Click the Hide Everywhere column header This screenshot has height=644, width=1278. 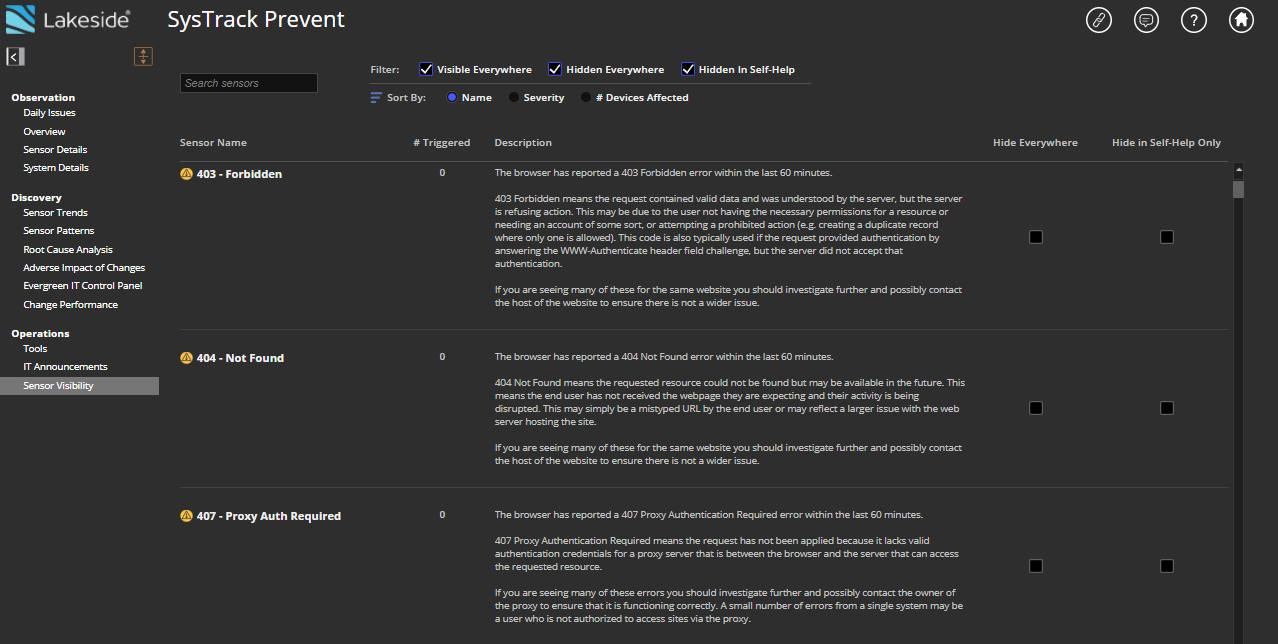1035,143
